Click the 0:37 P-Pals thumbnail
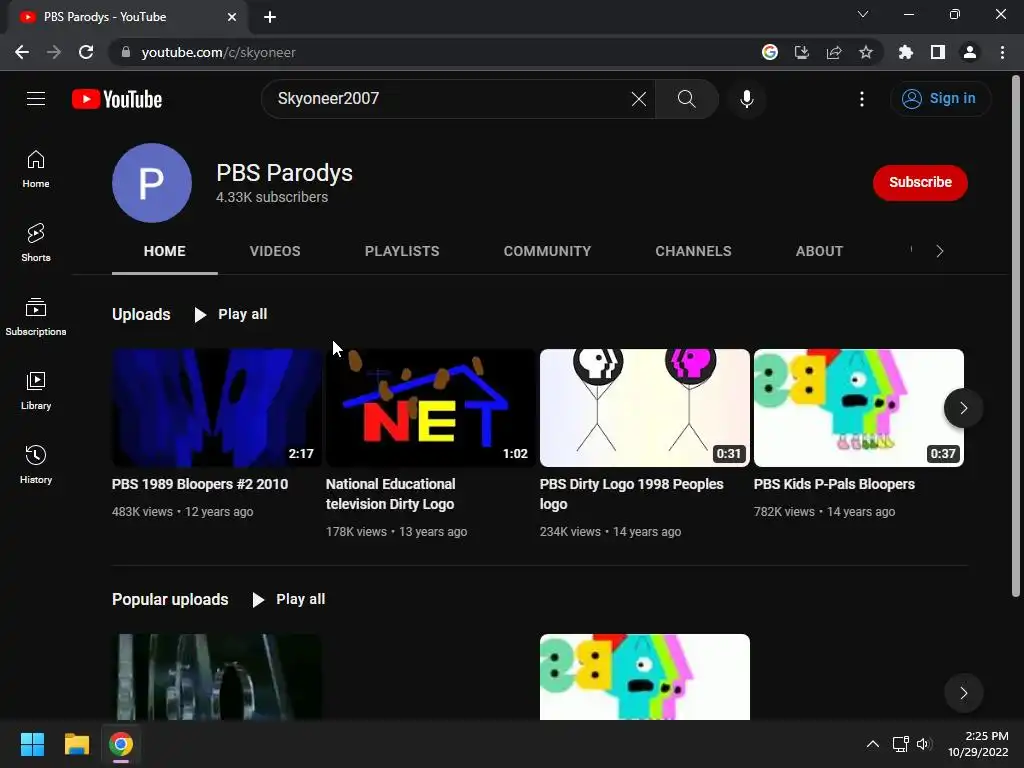The width and height of the screenshot is (1024, 768). (x=859, y=408)
